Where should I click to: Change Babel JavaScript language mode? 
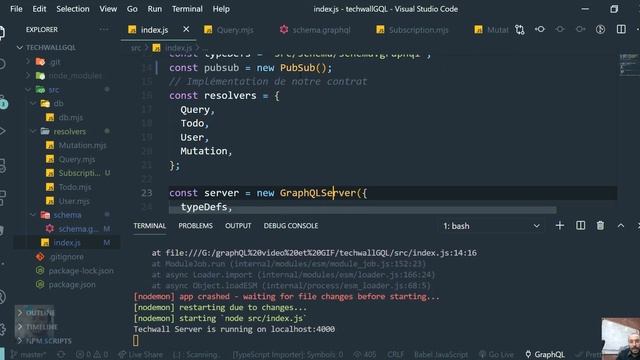pyautogui.click(x=441, y=355)
